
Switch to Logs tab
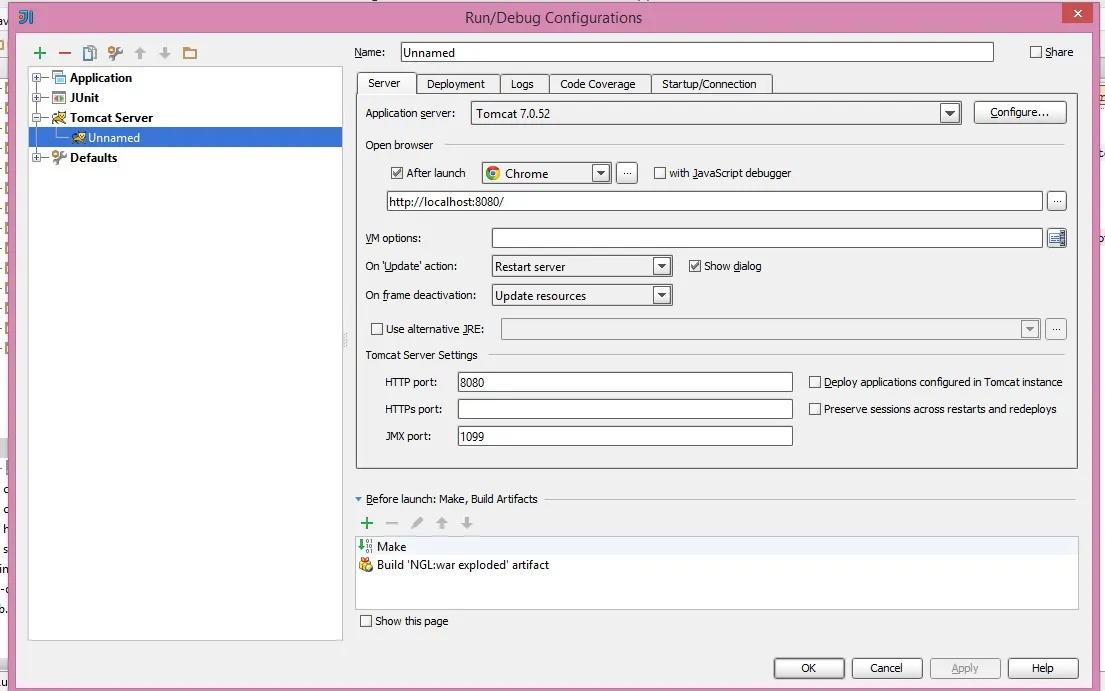(522, 84)
